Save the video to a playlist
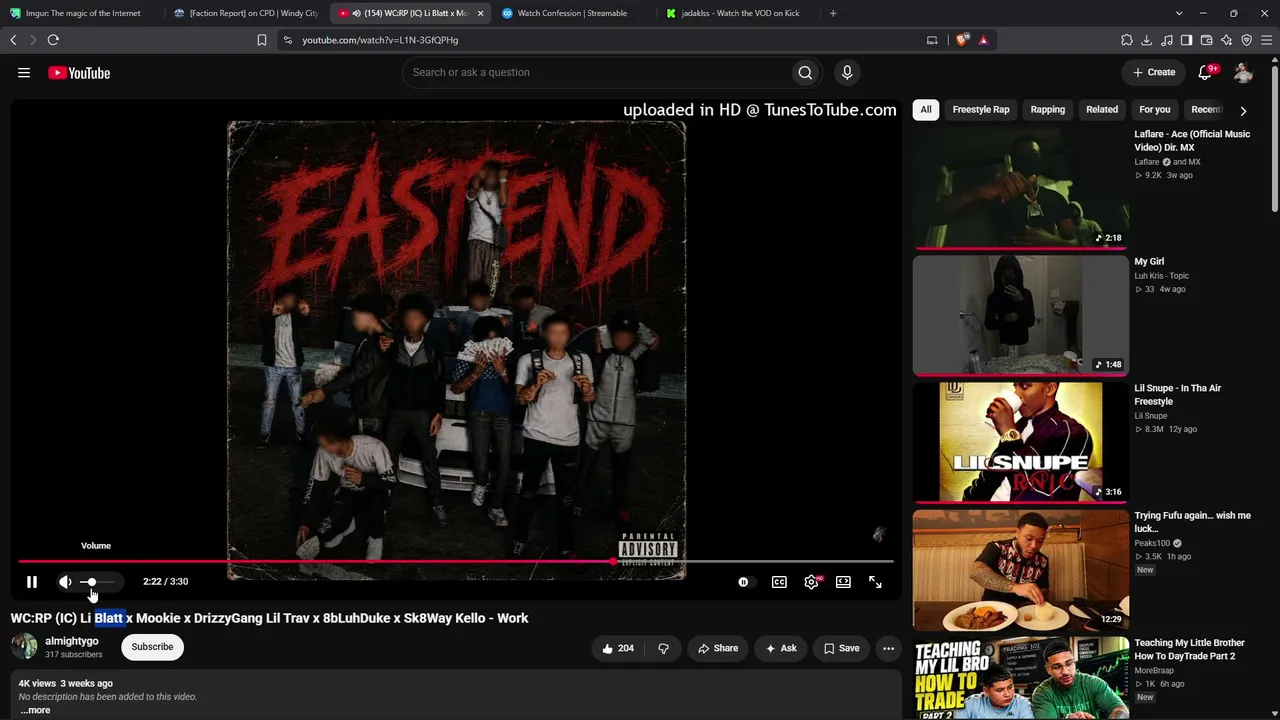Screen dimensions: 1280x720 841,648
